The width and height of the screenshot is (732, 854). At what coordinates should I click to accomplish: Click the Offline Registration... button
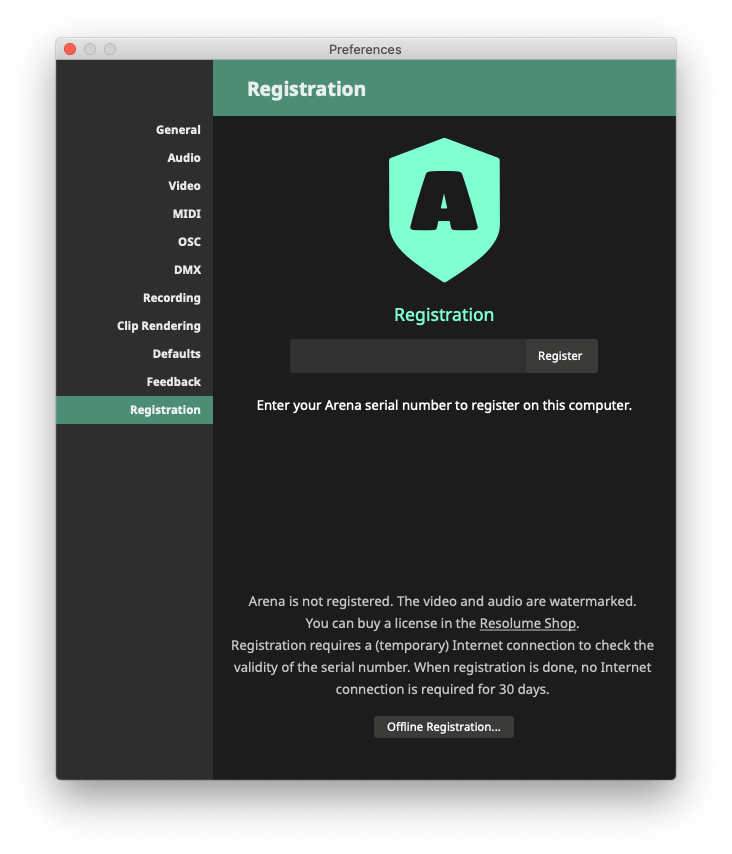click(x=443, y=727)
